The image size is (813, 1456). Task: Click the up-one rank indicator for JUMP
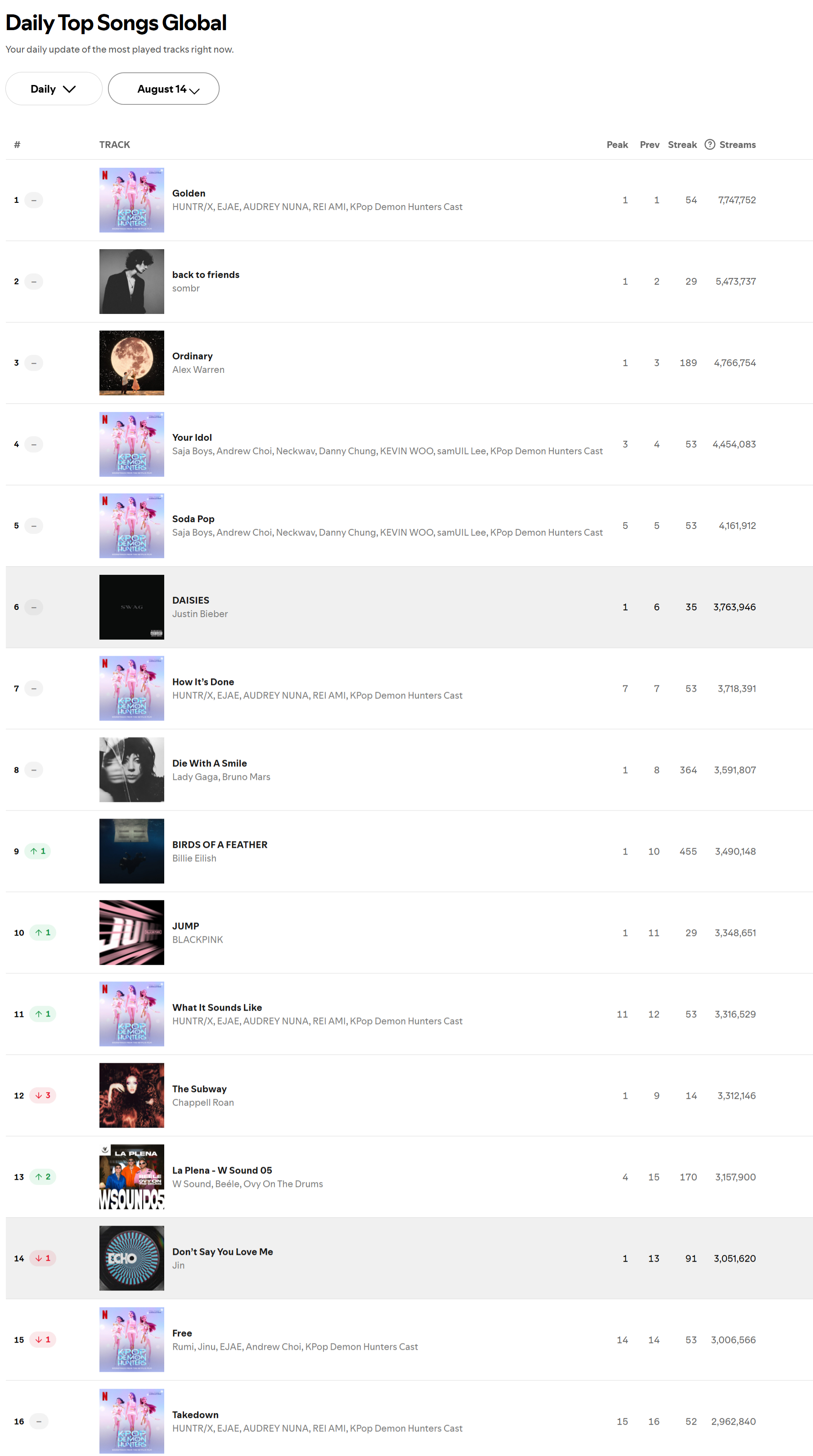[x=43, y=932]
